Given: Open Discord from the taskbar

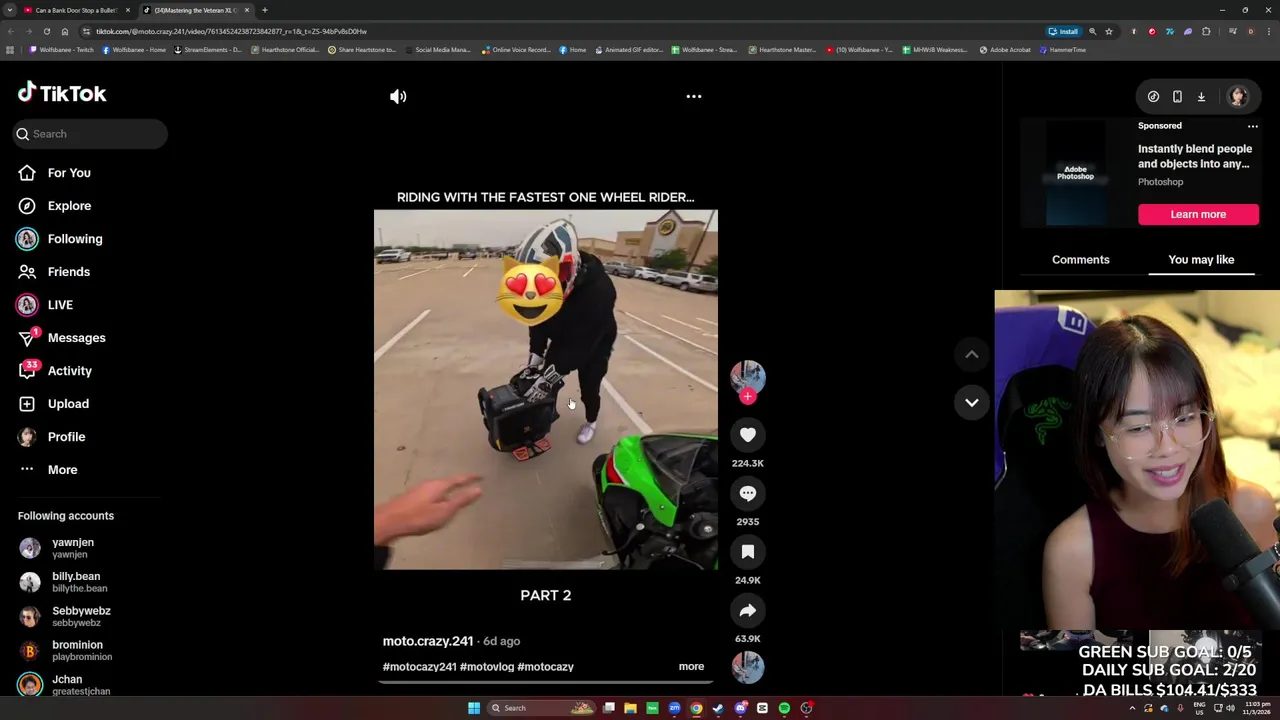Looking at the screenshot, I should click(x=740, y=708).
